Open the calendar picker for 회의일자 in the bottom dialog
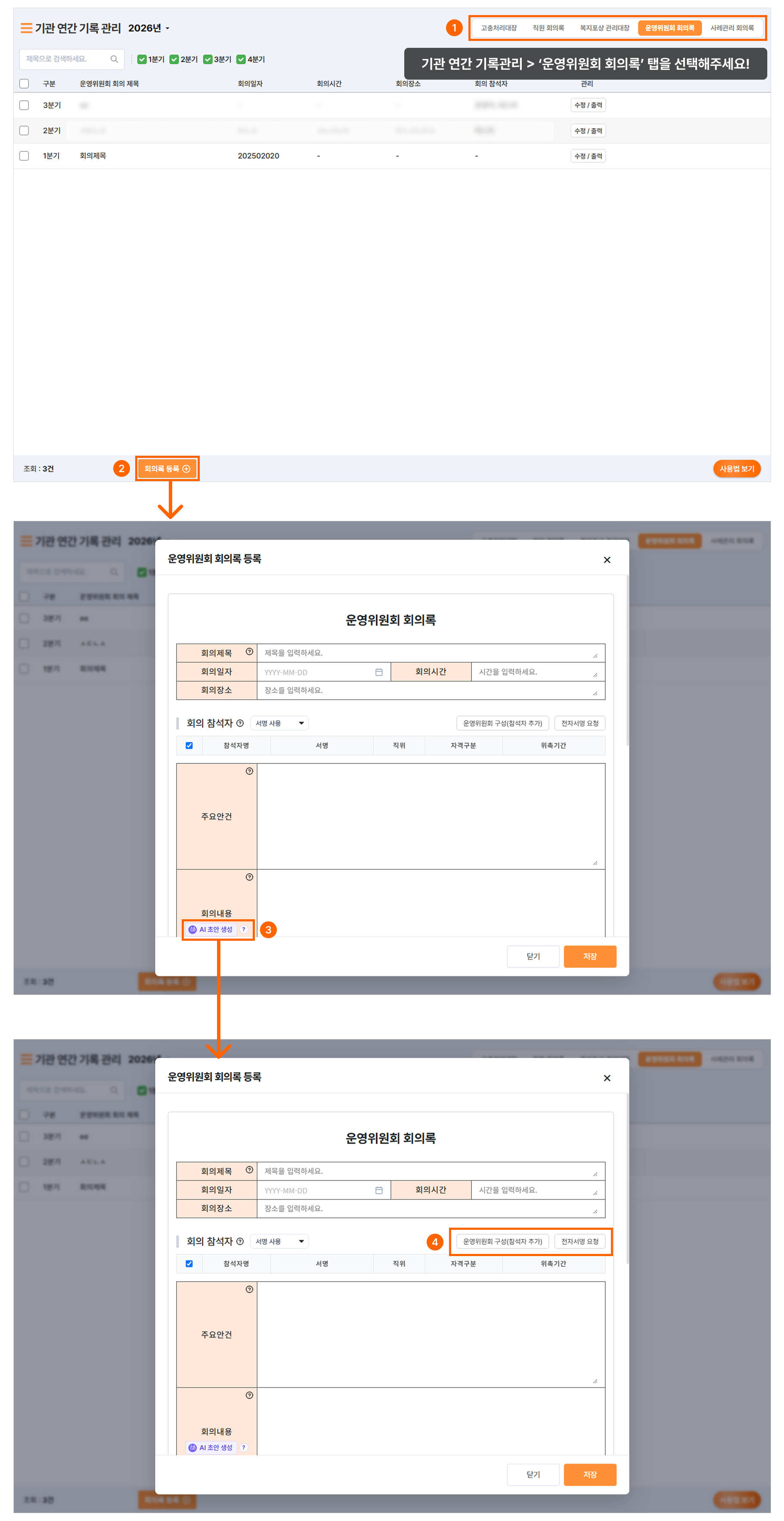The width and height of the screenshot is (784, 1521). tap(379, 1190)
